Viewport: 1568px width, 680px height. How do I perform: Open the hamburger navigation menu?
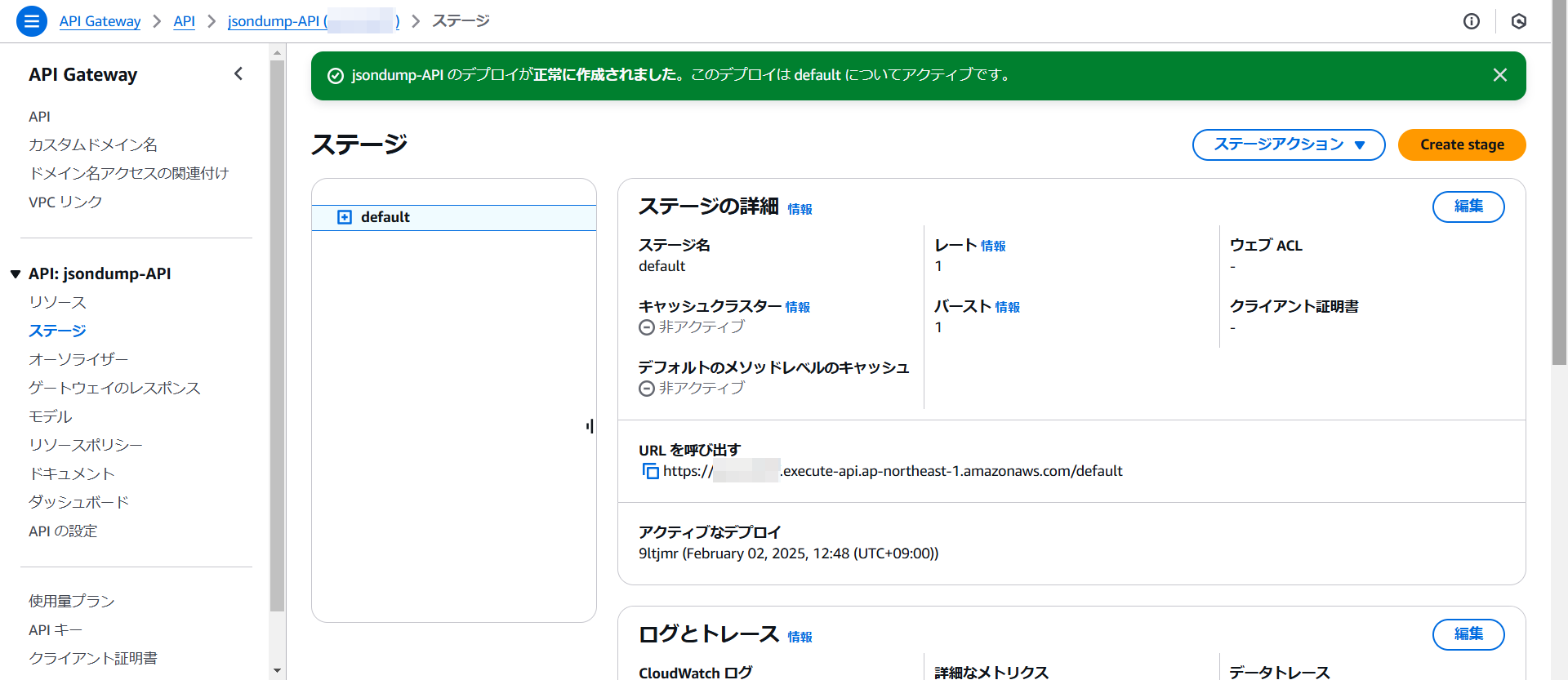tap(31, 21)
